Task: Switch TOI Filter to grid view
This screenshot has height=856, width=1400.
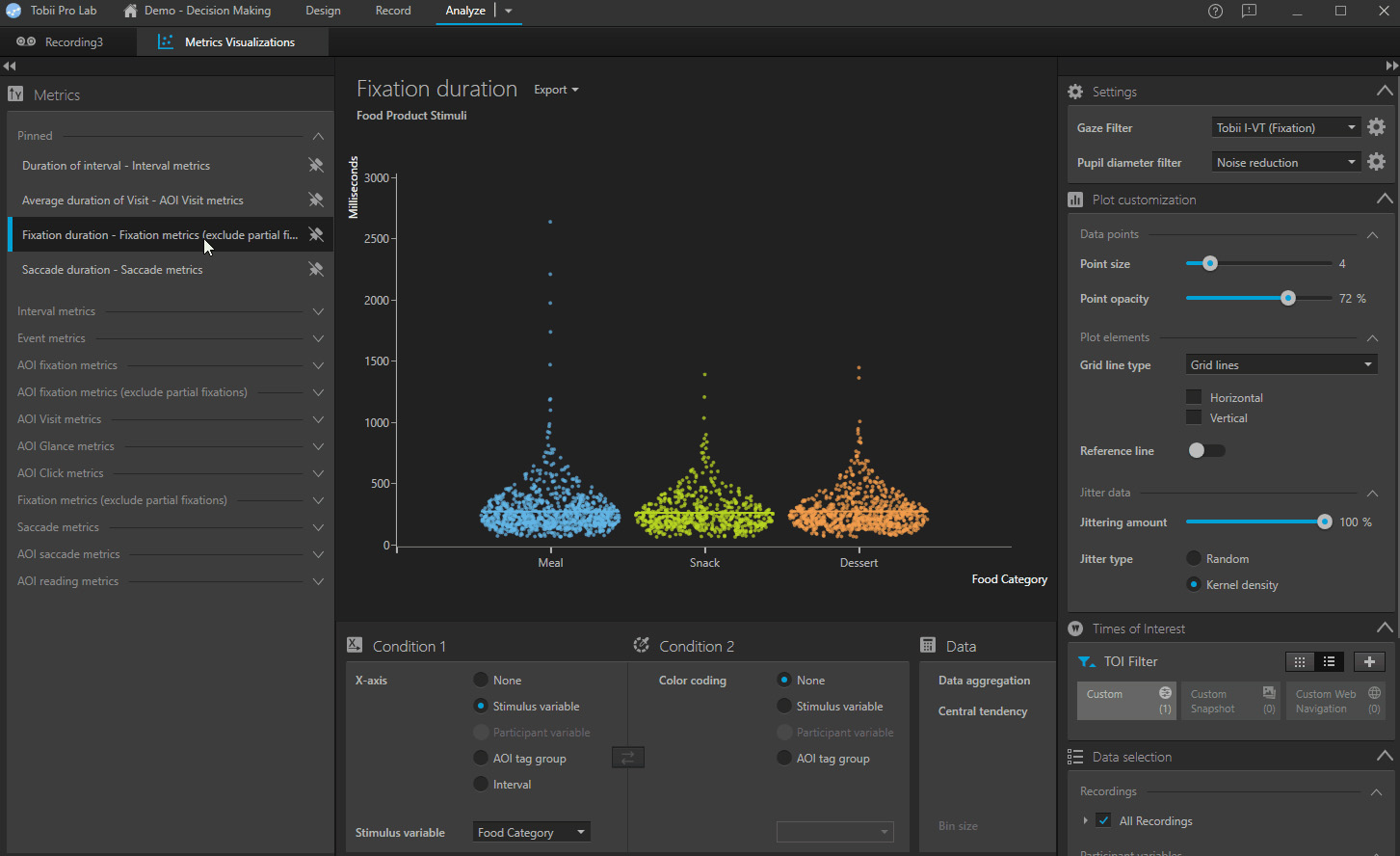Action: pyautogui.click(x=1300, y=661)
